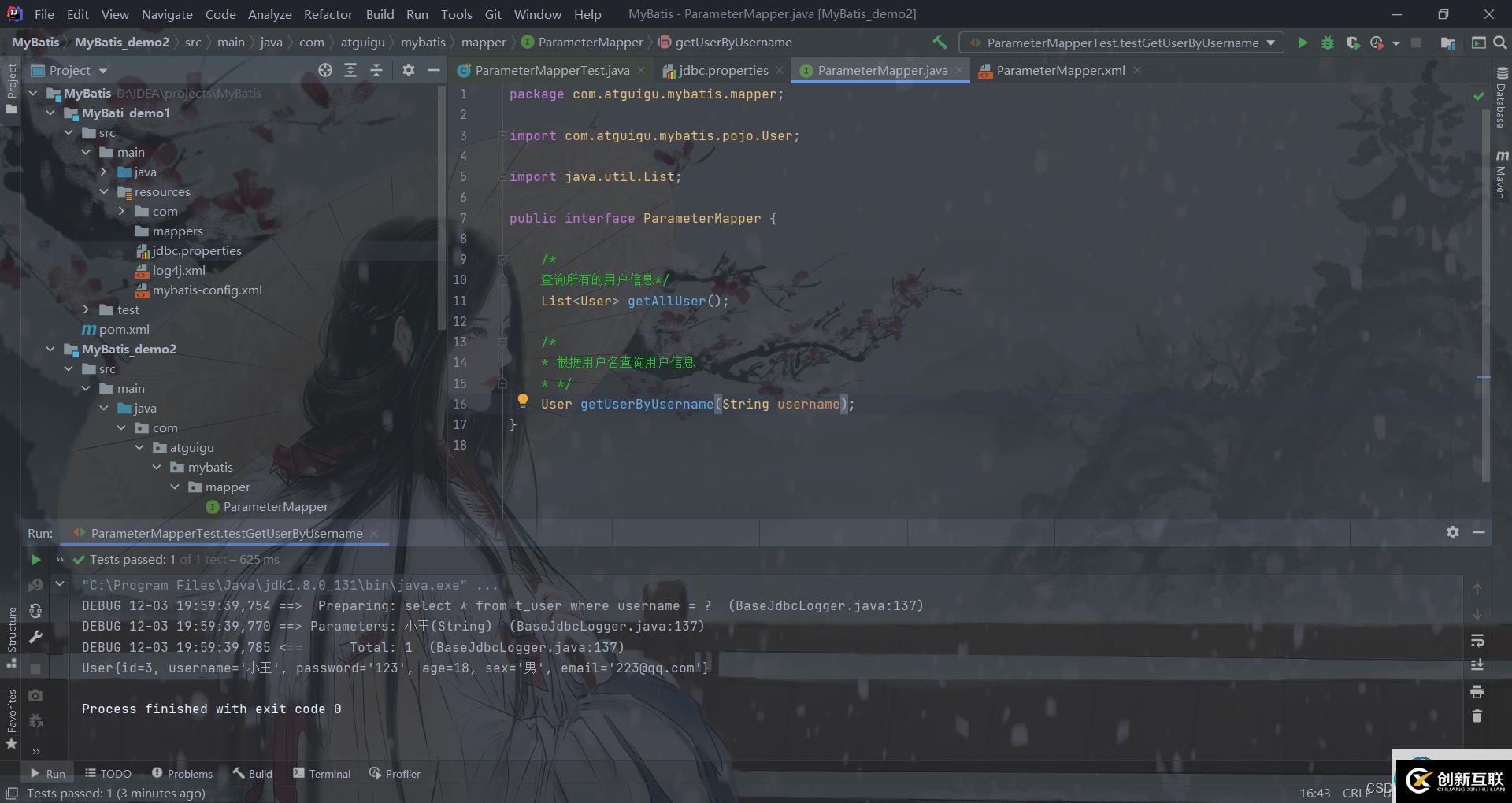Switch to ParameterMapper.xml tab
Screen dimensions: 1512x803
point(1060,70)
